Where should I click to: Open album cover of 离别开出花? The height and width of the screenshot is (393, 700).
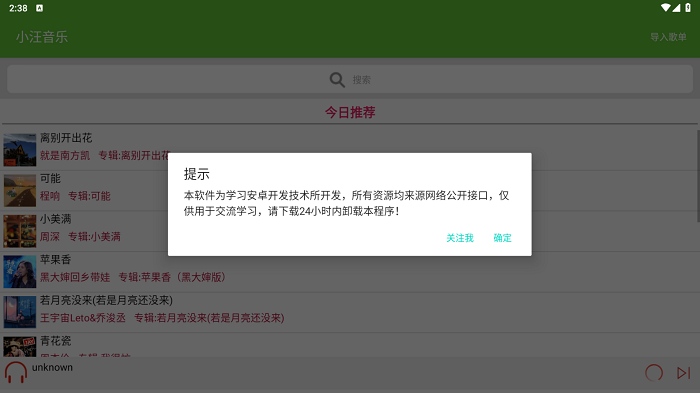click(20, 150)
